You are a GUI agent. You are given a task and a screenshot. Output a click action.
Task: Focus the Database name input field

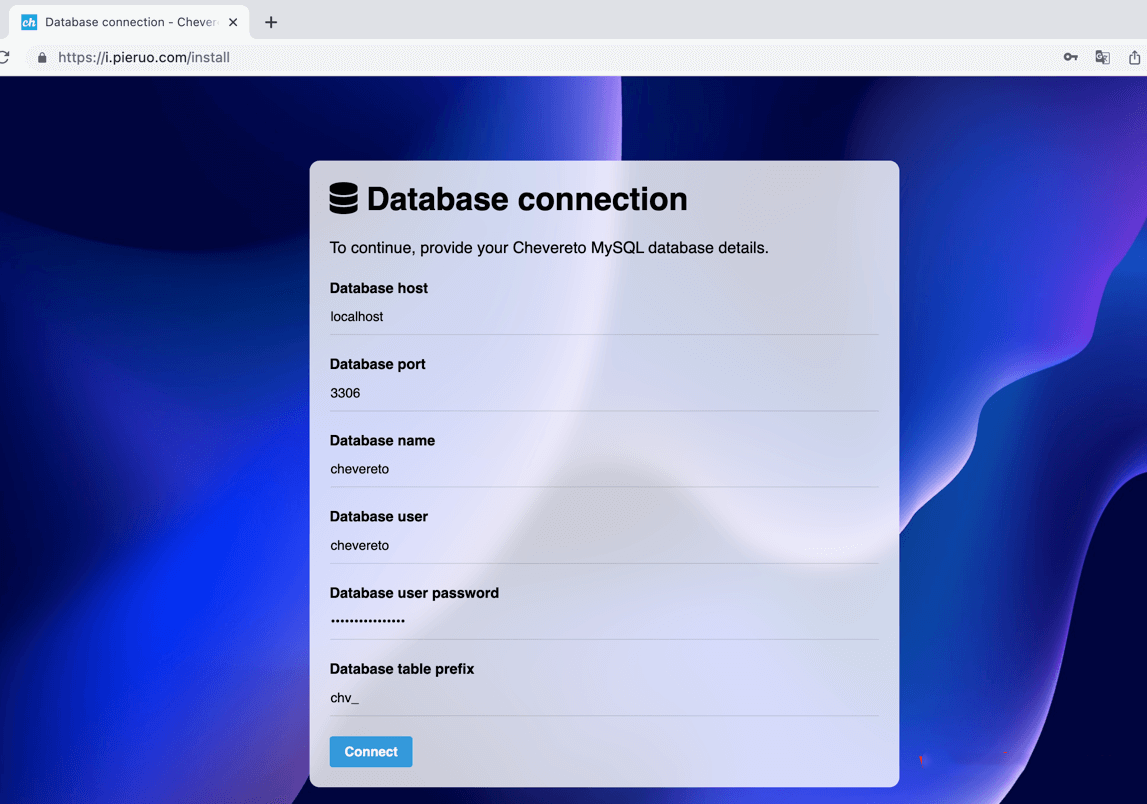(604, 469)
